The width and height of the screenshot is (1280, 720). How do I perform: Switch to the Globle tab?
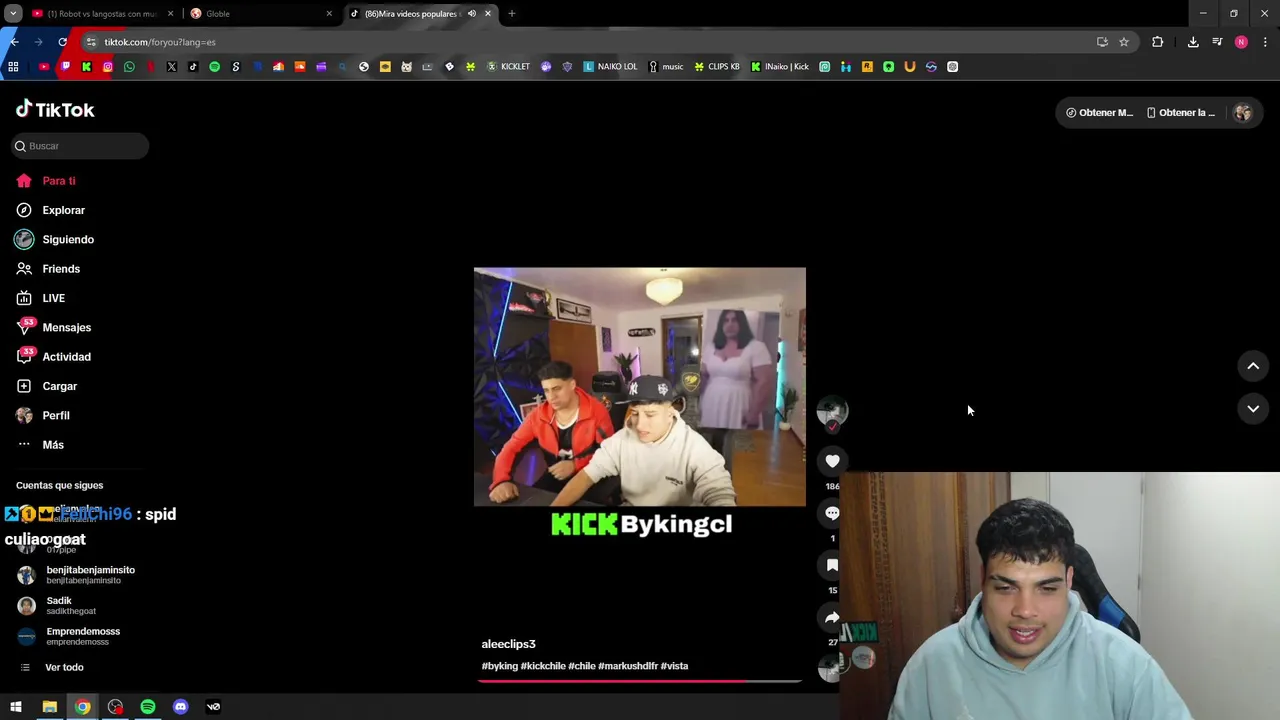click(x=262, y=14)
